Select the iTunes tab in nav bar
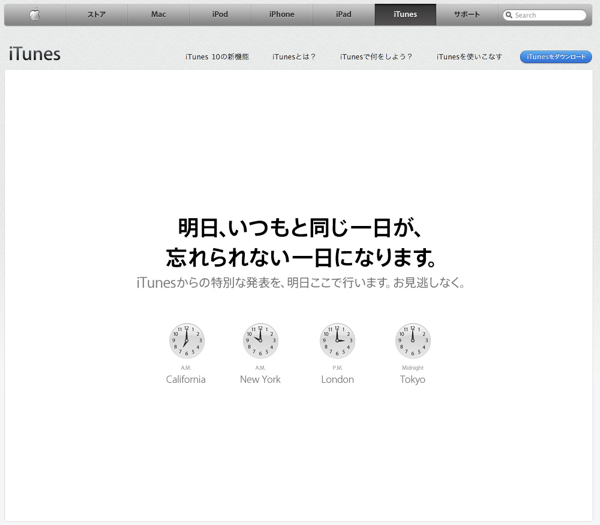600x525 pixels. point(405,15)
